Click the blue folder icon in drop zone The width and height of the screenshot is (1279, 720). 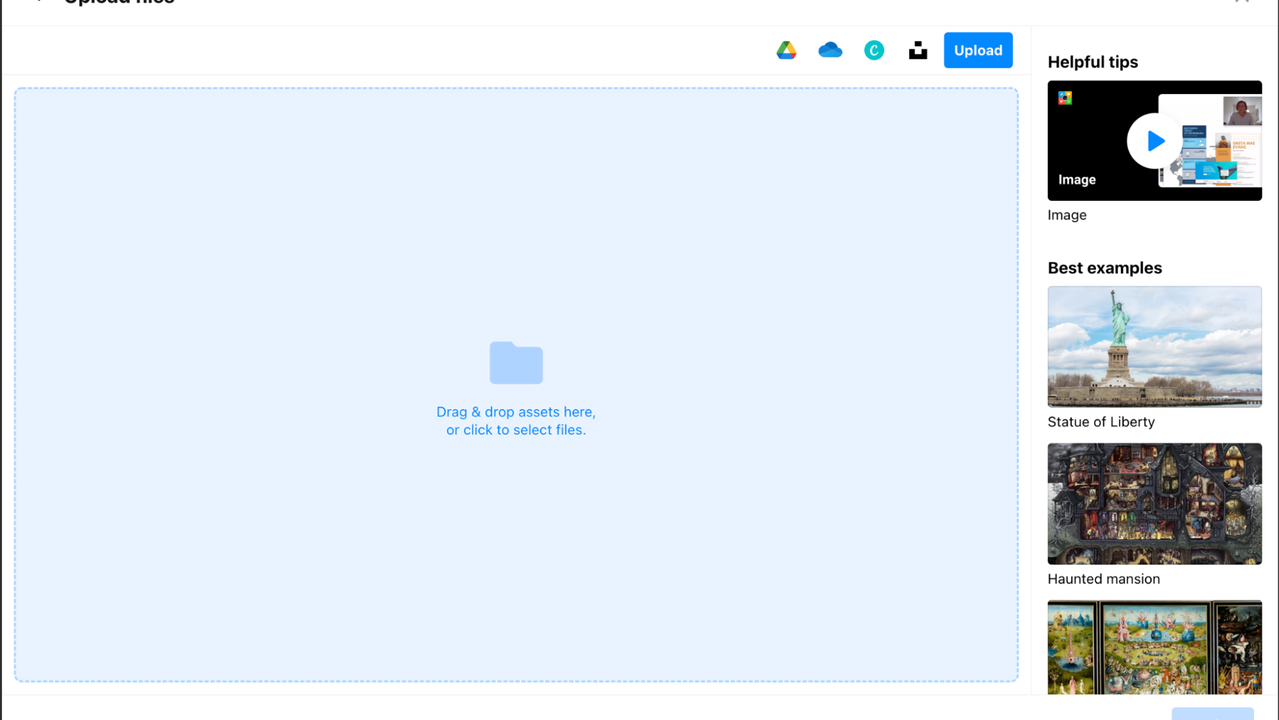516,363
